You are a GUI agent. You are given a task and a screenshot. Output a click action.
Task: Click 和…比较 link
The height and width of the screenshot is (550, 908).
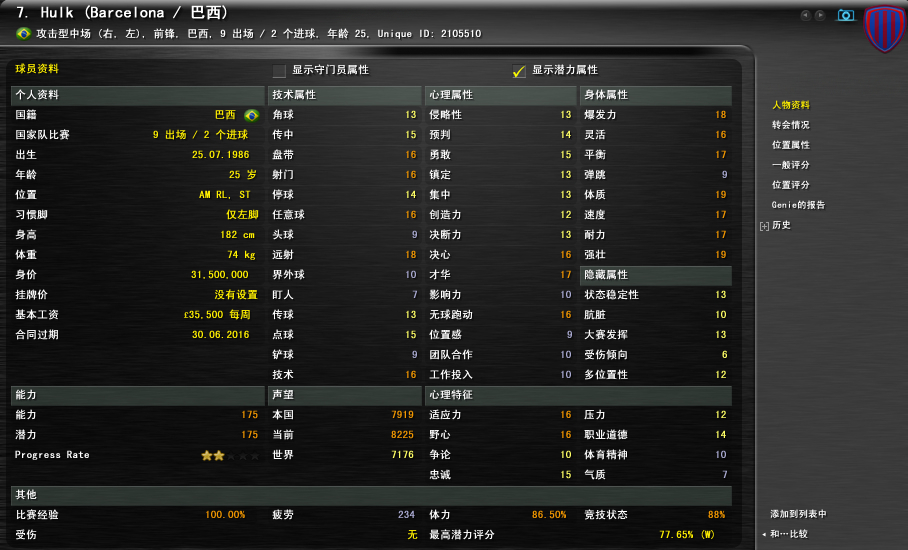[788, 534]
